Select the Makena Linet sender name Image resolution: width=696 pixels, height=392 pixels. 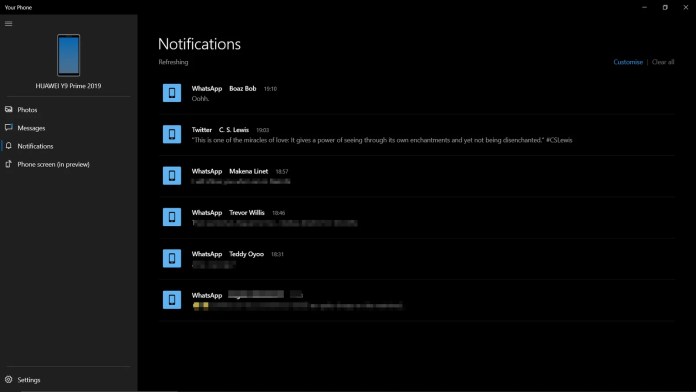coord(249,171)
